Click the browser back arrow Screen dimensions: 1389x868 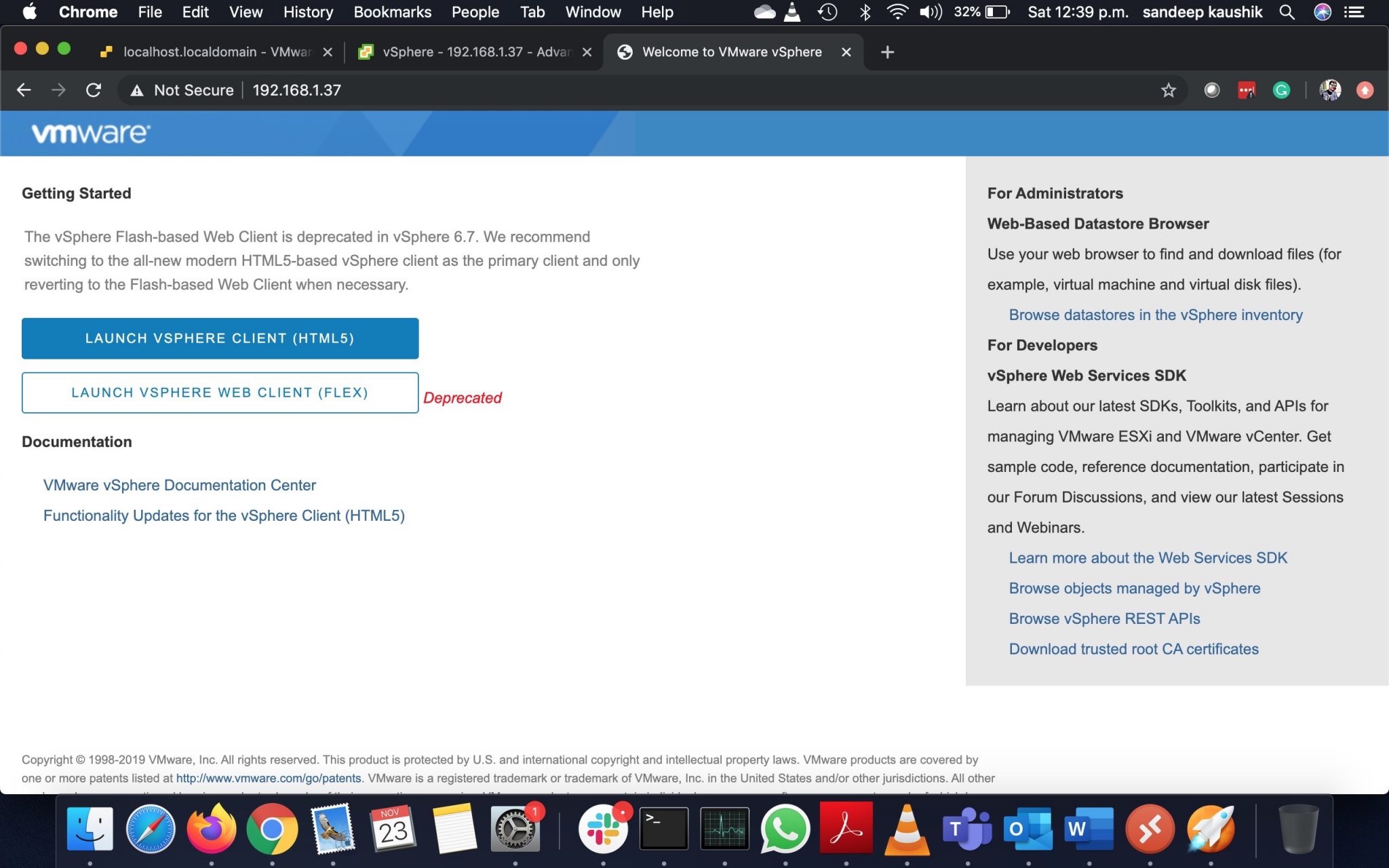tap(24, 90)
